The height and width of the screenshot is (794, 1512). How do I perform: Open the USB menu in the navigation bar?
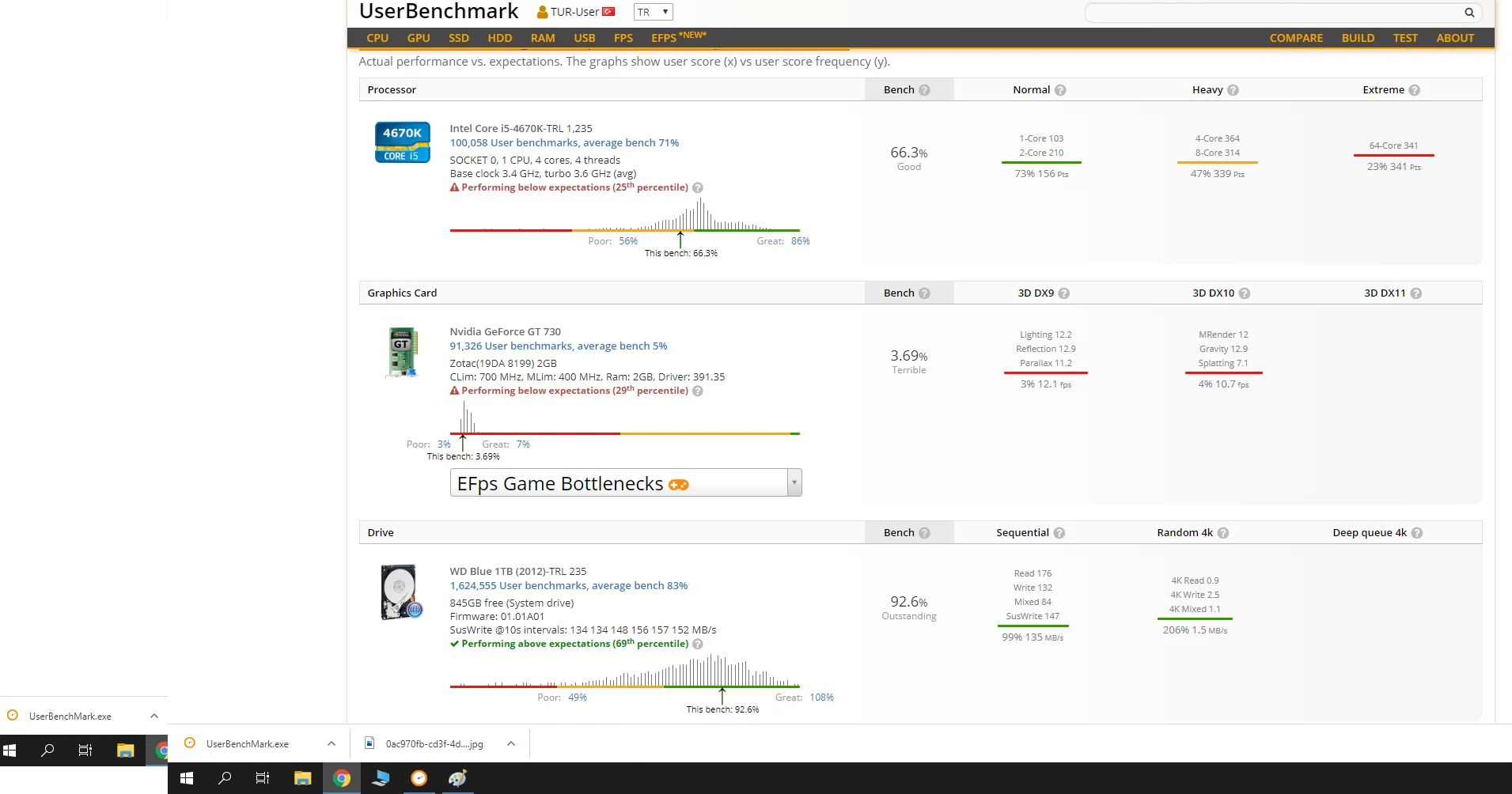pos(585,38)
